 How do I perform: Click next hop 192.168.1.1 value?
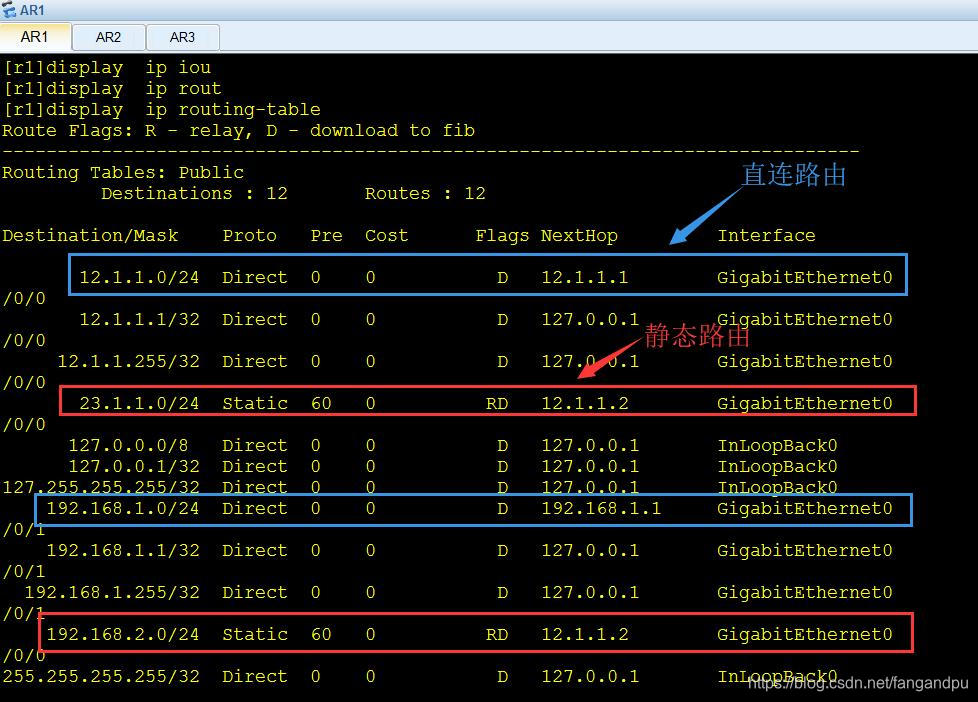[601, 509]
